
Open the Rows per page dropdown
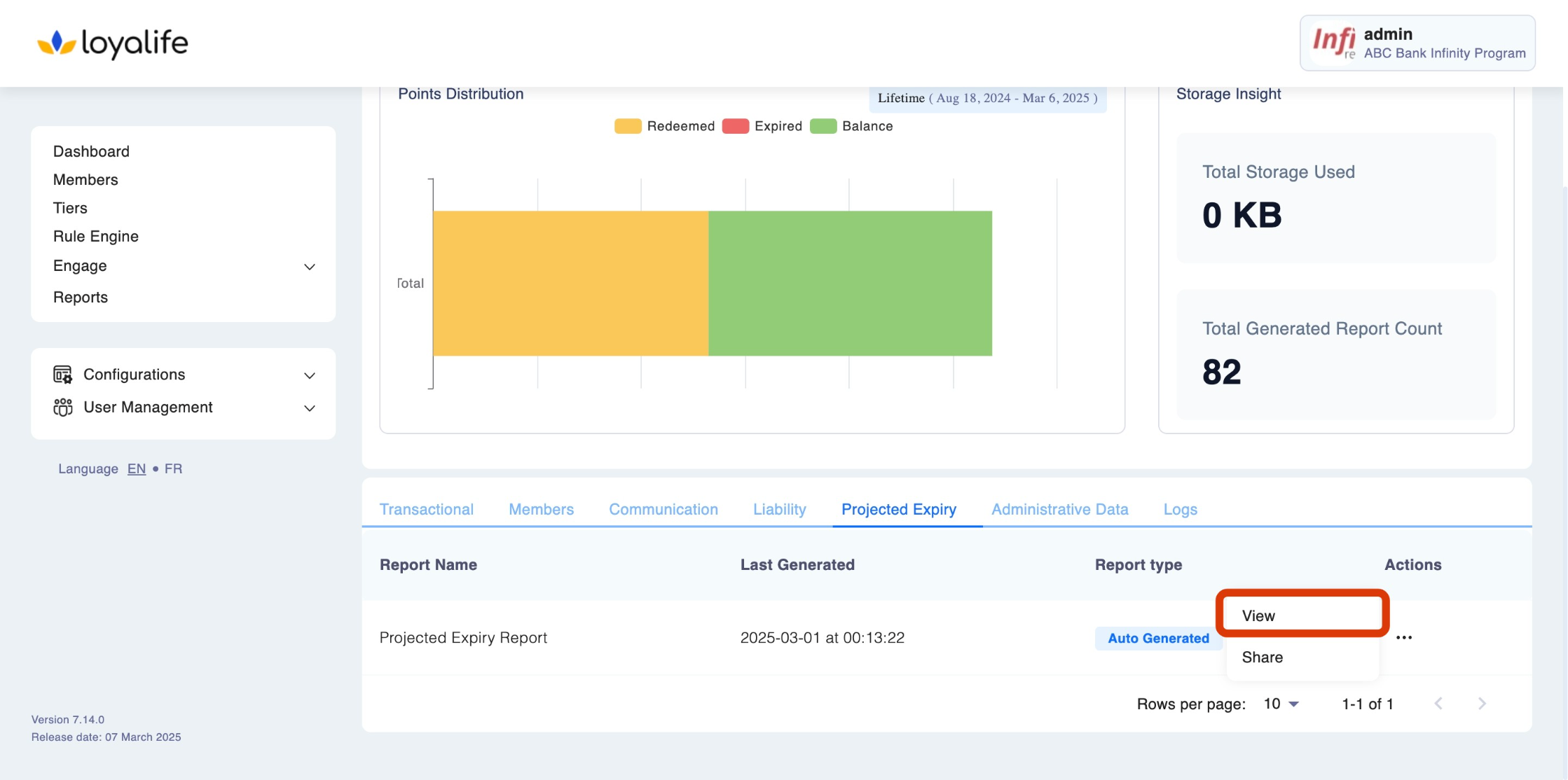click(x=1281, y=704)
